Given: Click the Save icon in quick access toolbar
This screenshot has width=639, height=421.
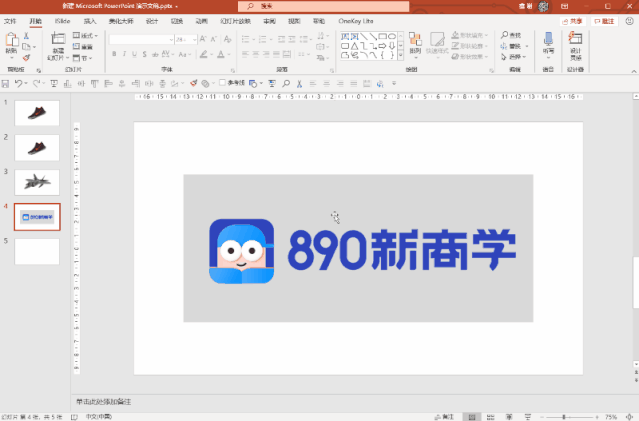Looking at the screenshot, I should pos(5,84).
